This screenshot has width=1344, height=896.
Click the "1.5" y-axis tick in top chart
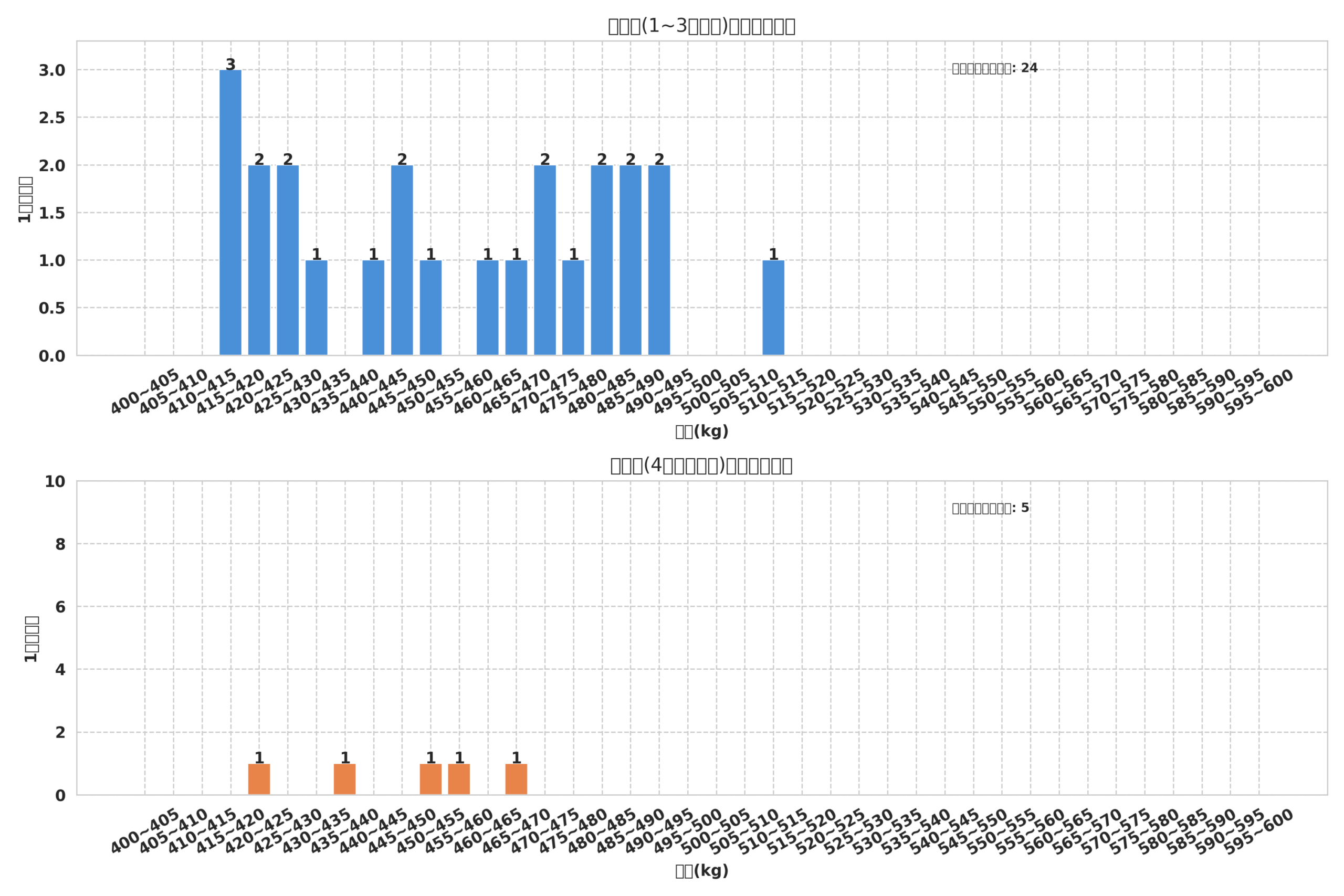(52, 213)
